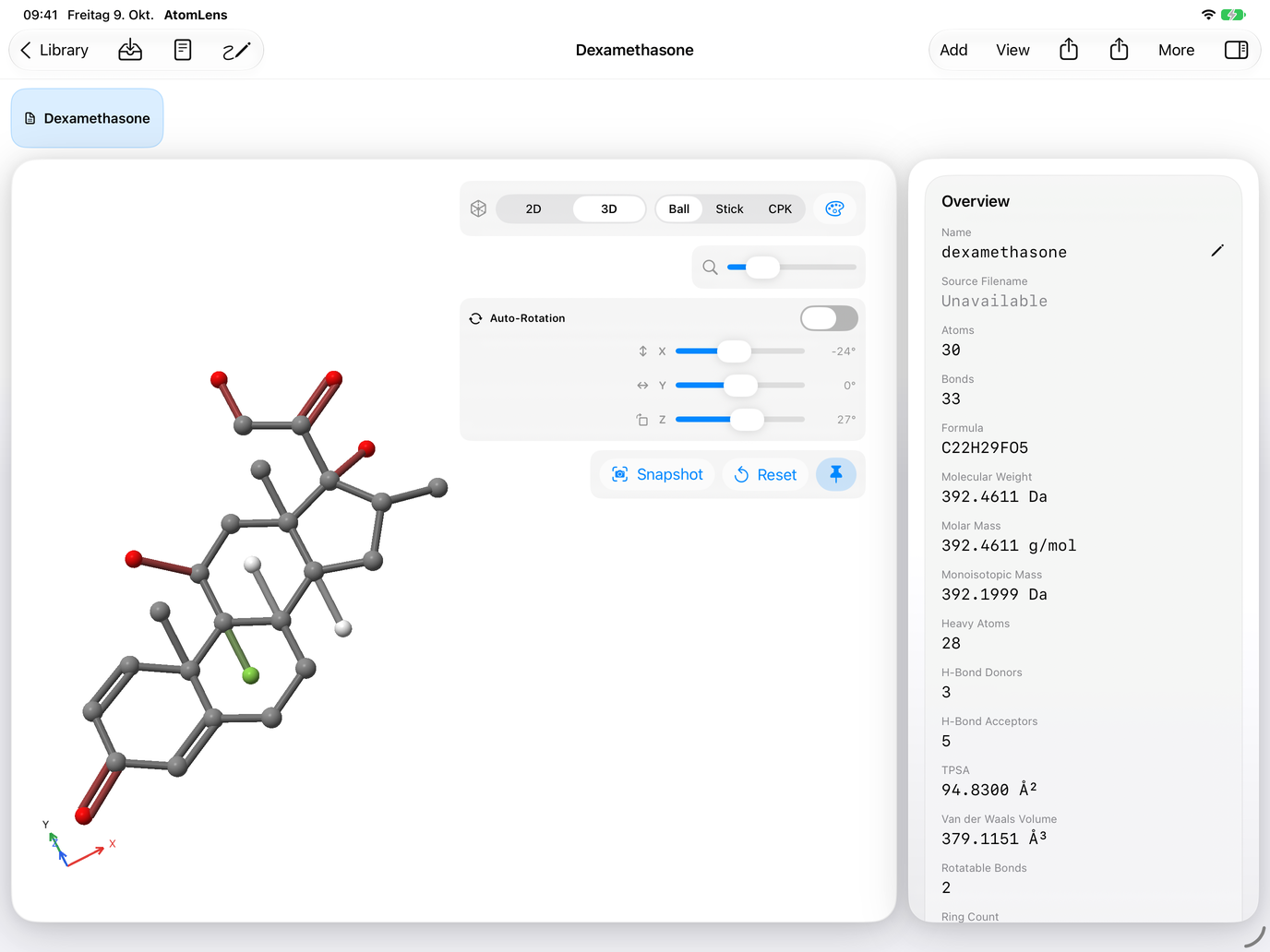The width and height of the screenshot is (1270, 952).
Task: Click the 27° Z rotation value
Action: click(846, 420)
